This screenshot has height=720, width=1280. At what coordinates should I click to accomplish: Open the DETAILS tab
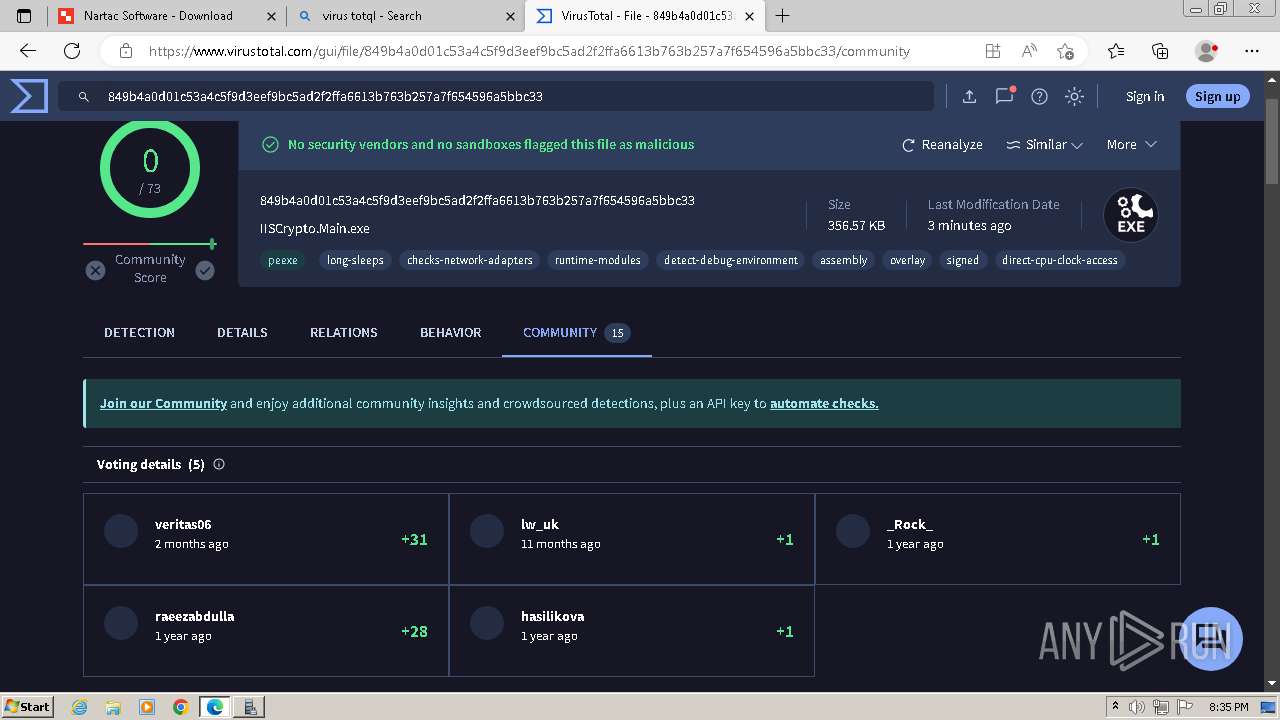click(x=242, y=332)
